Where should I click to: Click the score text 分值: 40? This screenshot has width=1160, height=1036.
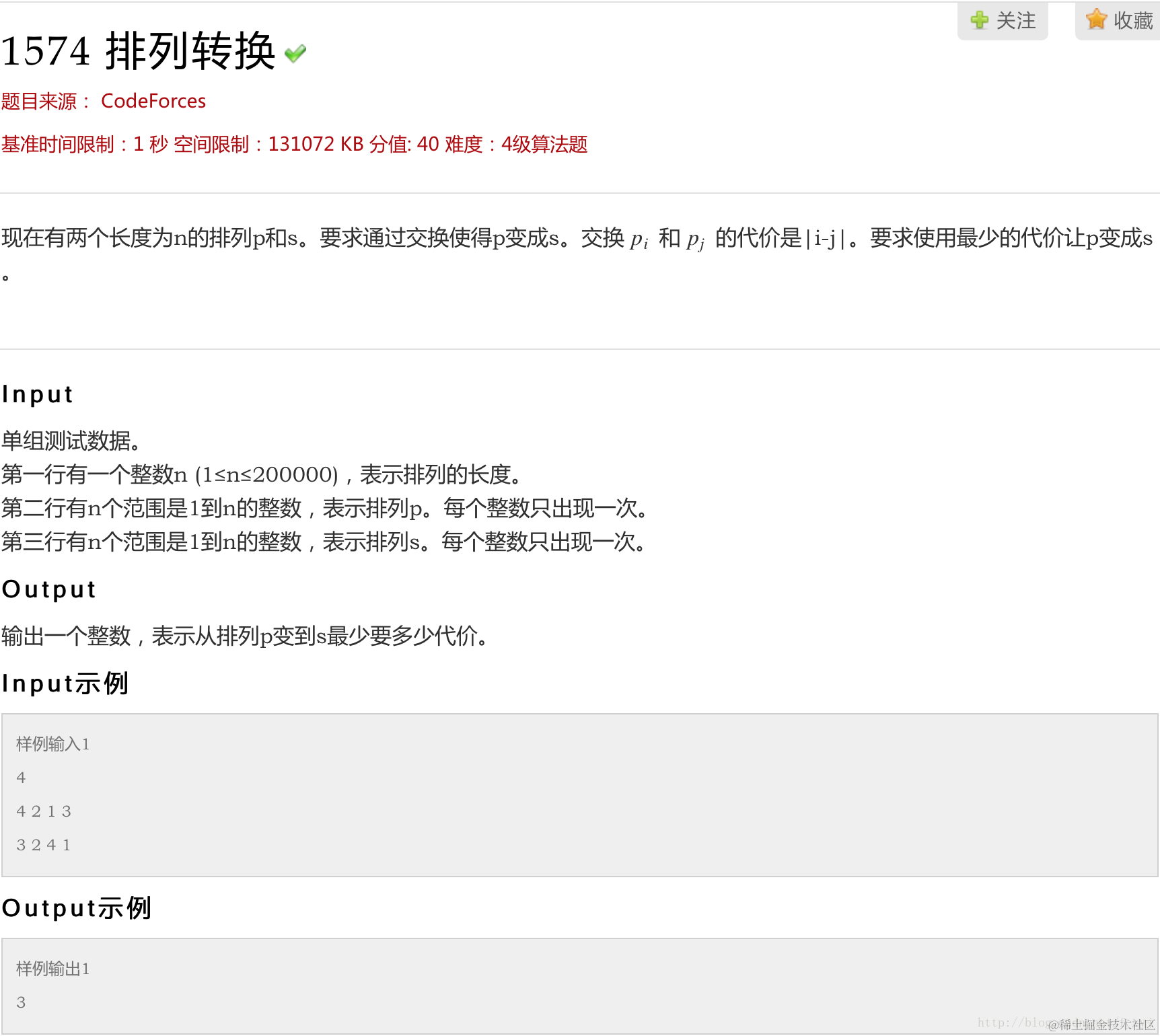(x=404, y=144)
